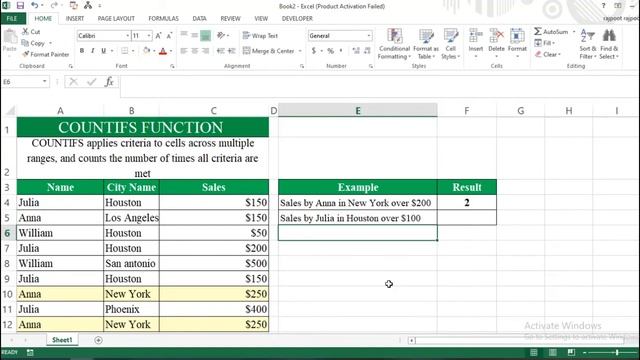Expand the Merge & Center dropdown arrow
This screenshot has height=360, width=640.
pos(300,51)
